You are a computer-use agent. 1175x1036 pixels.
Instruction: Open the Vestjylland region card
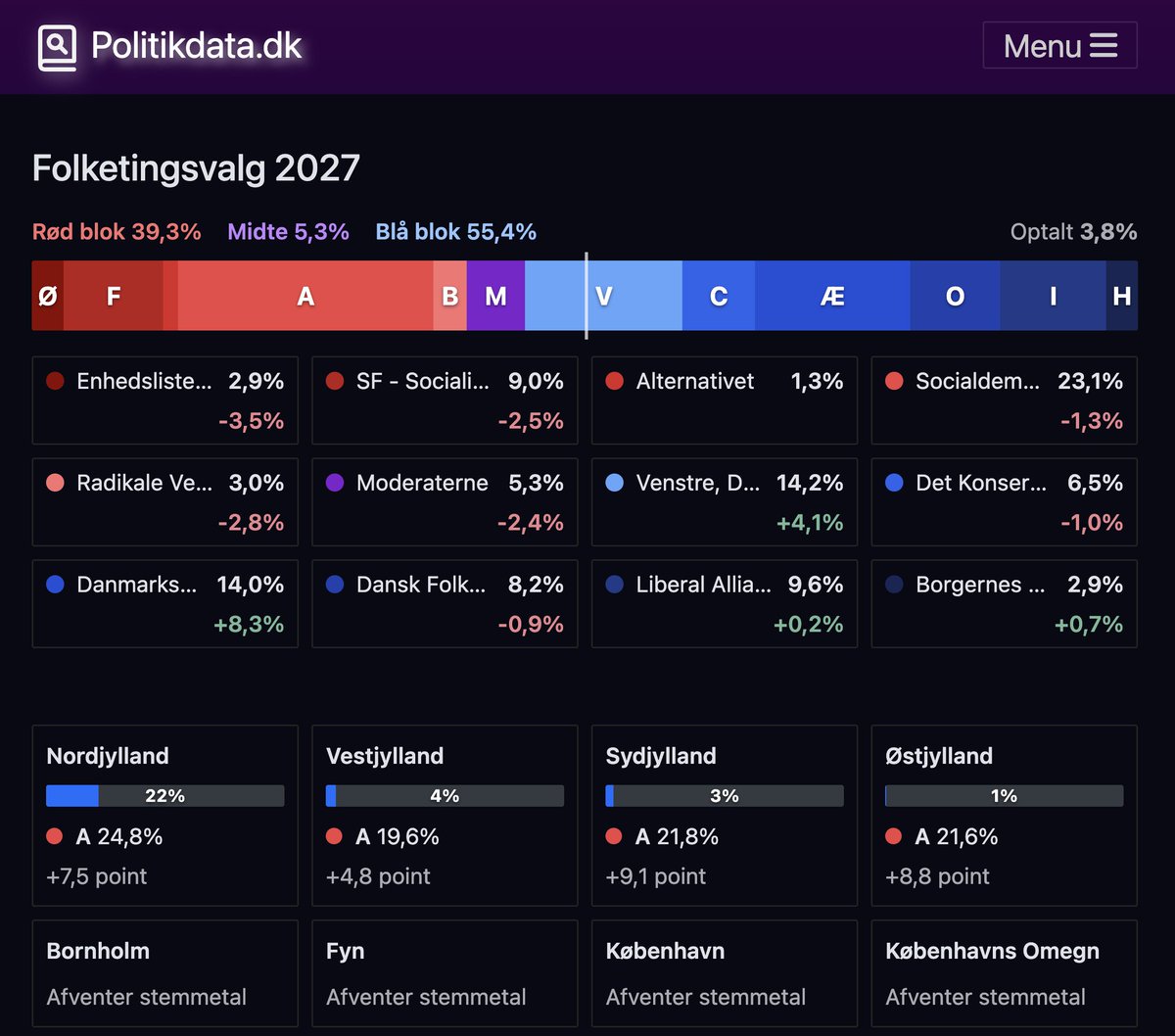point(445,816)
